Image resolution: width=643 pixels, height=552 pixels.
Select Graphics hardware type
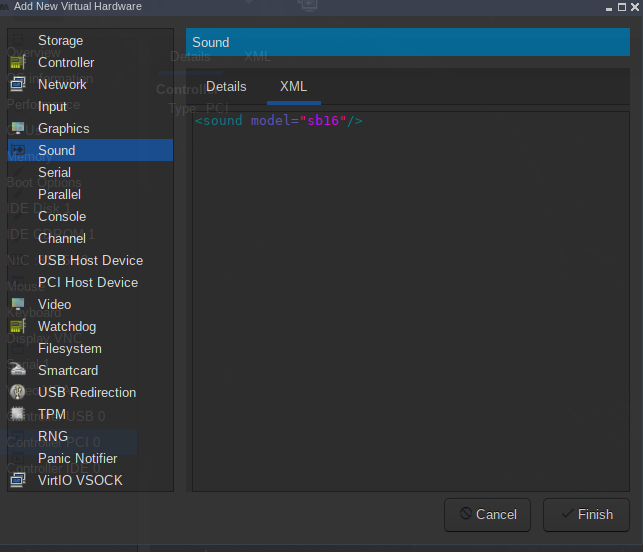coord(90,128)
